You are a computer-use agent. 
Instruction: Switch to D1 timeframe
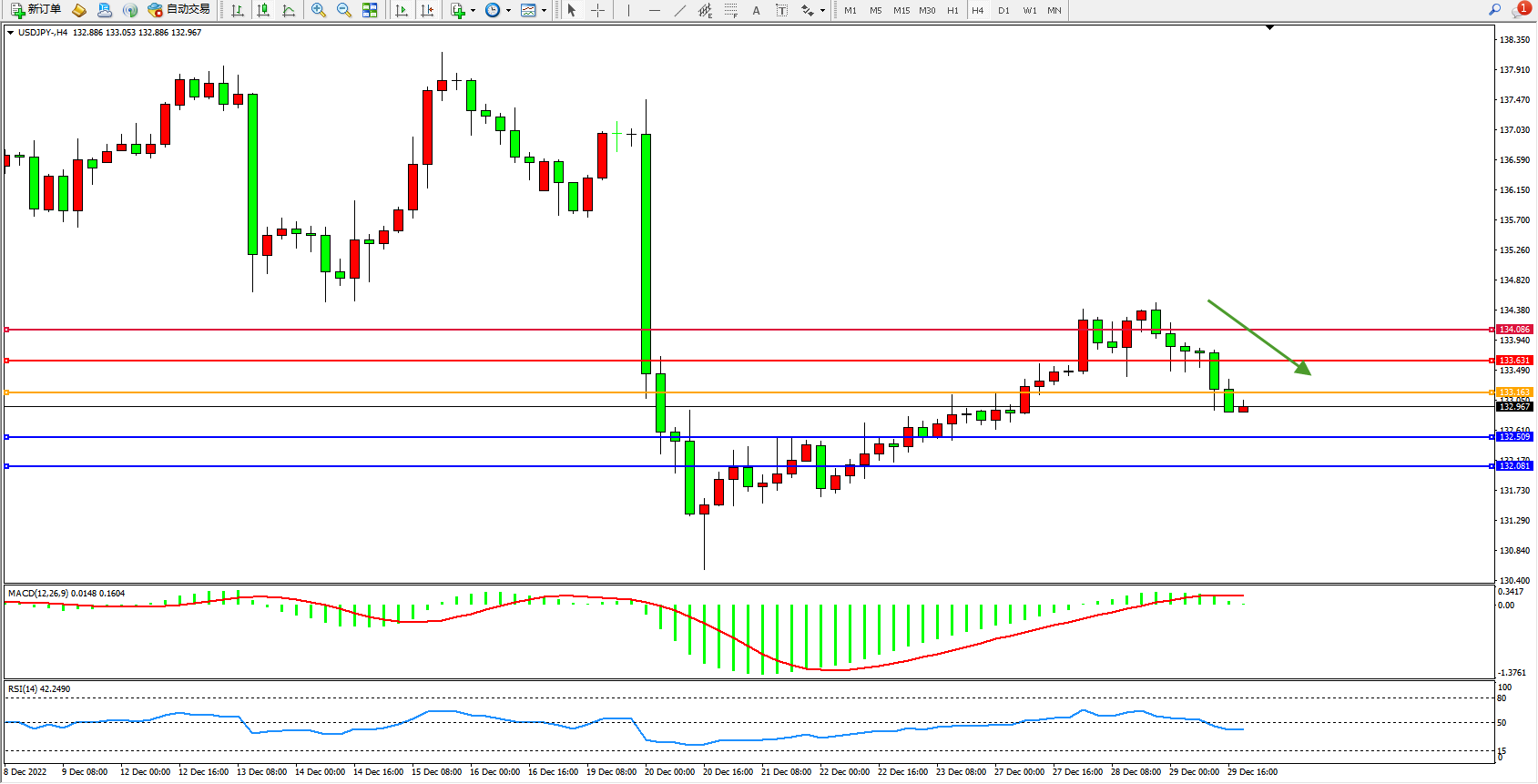pos(1003,10)
